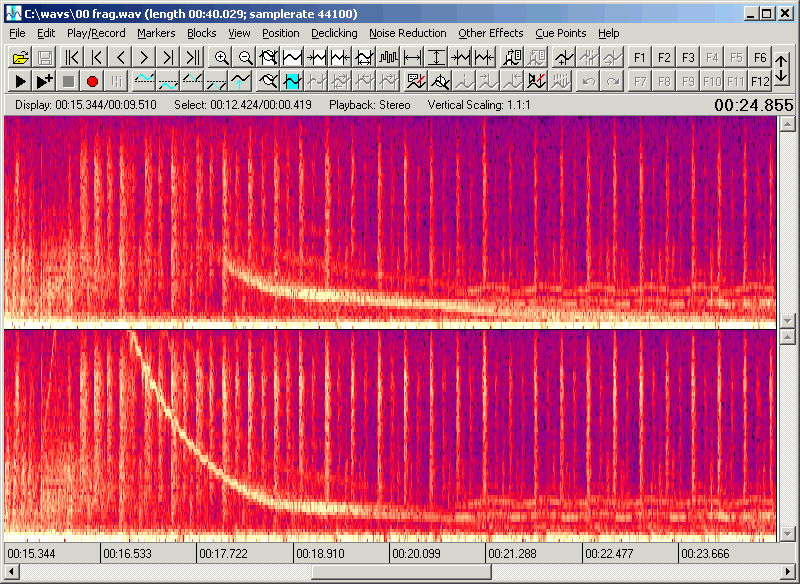Click the up arrow to increase vertical scaling
Viewport: 800px width, 584px height.
tap(779, 57)
